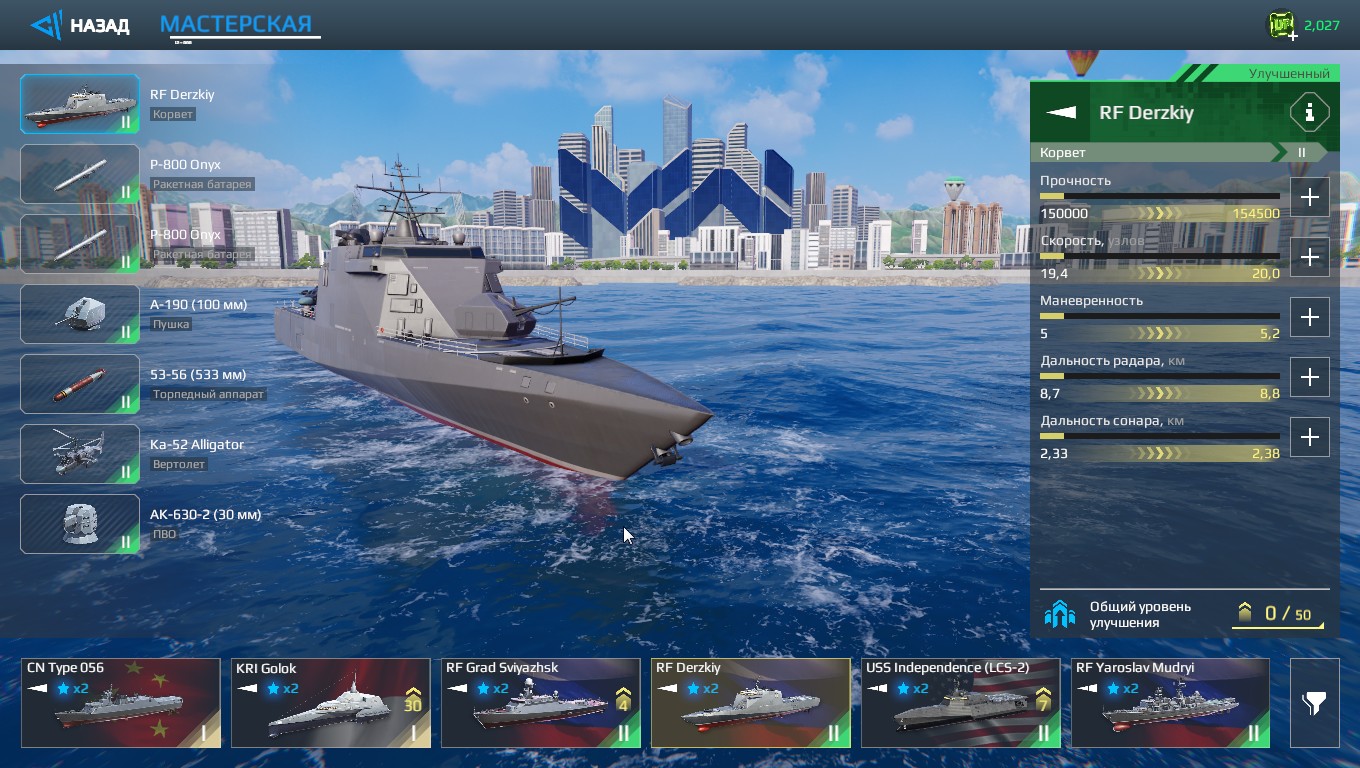Viewport: 1360px width, 768px height.
Task: Choose the USS Independence (LCS-2) card
Action: click(960, 703)
